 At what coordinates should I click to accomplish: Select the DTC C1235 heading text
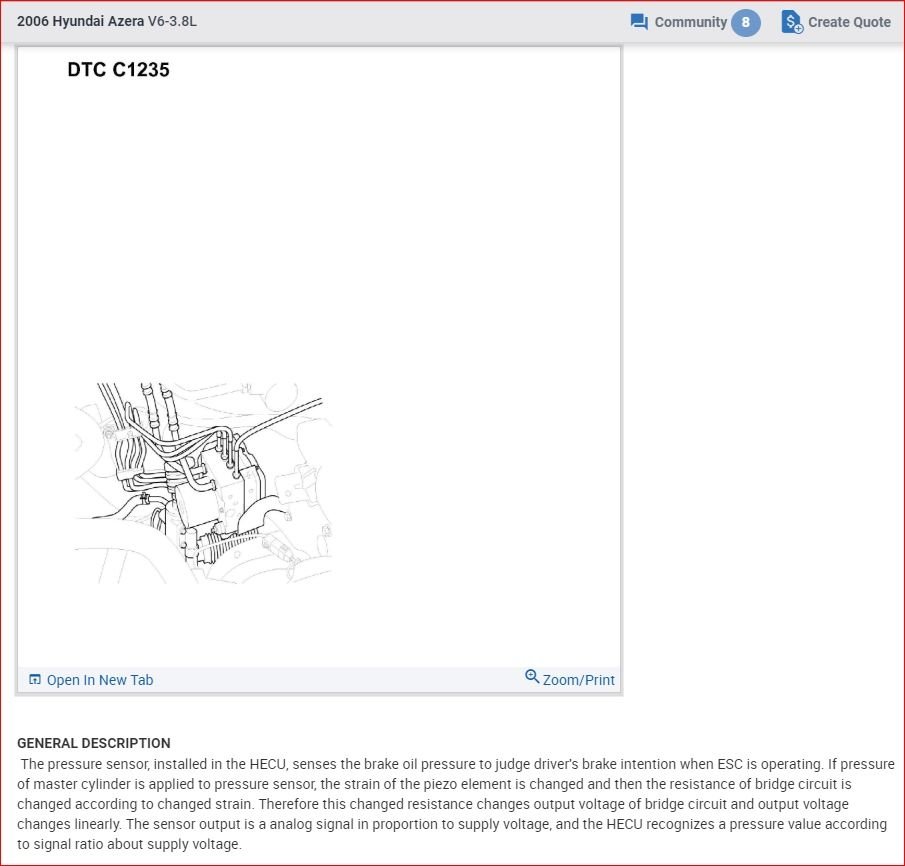(118, 70)
